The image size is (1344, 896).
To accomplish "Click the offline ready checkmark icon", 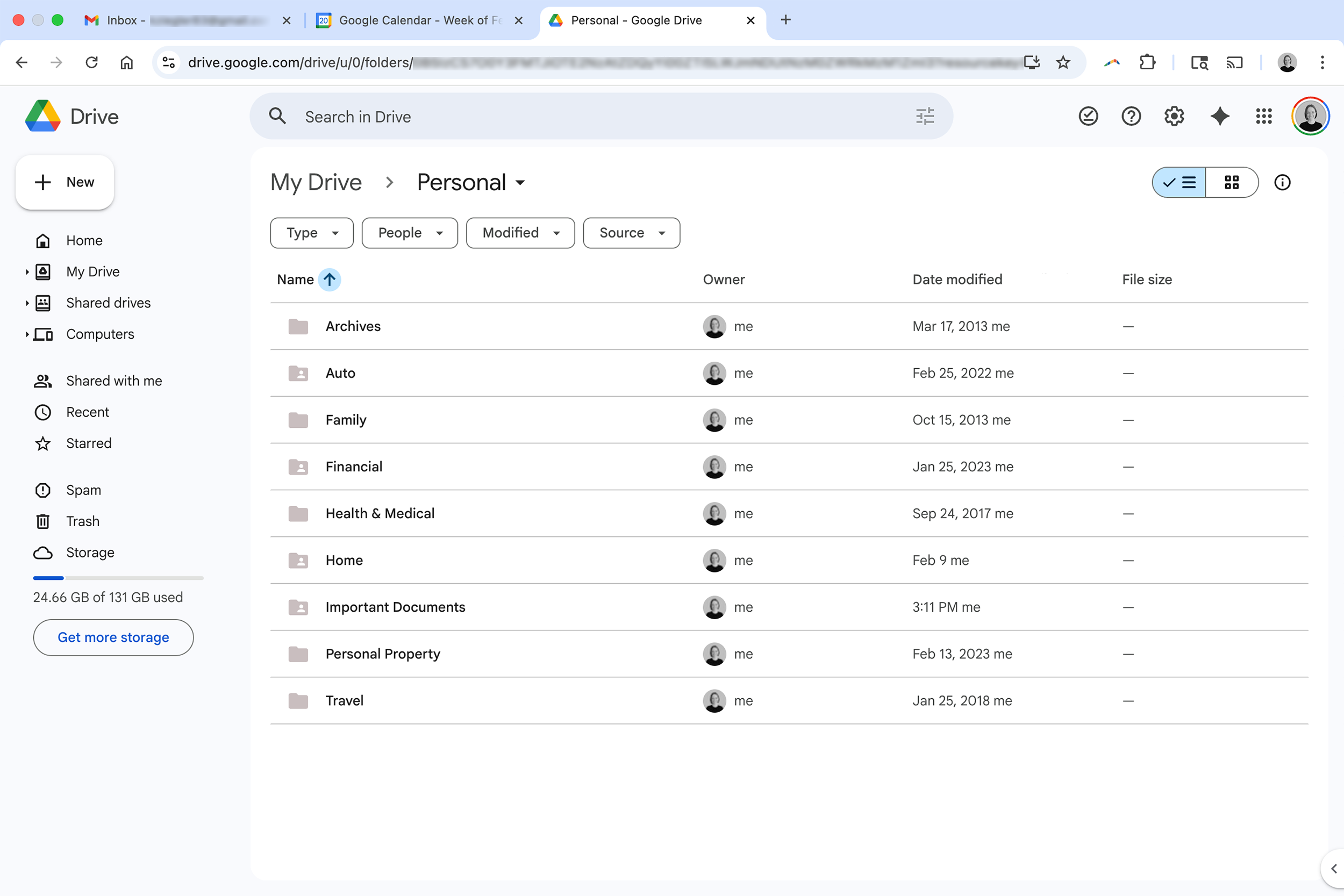I will click(x=1088, y=117).
